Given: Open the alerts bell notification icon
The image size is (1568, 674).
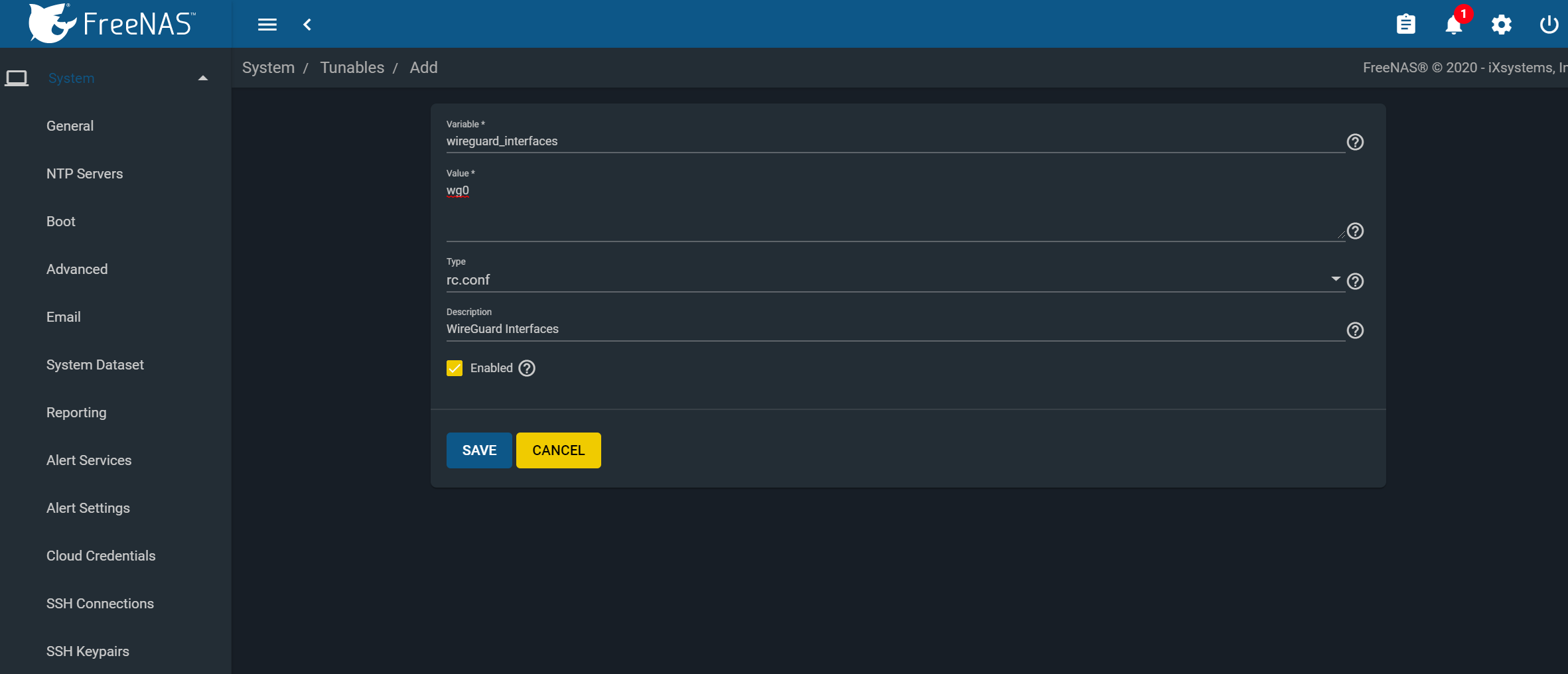Looking at the screenshot, I should tap(1453, 25).
